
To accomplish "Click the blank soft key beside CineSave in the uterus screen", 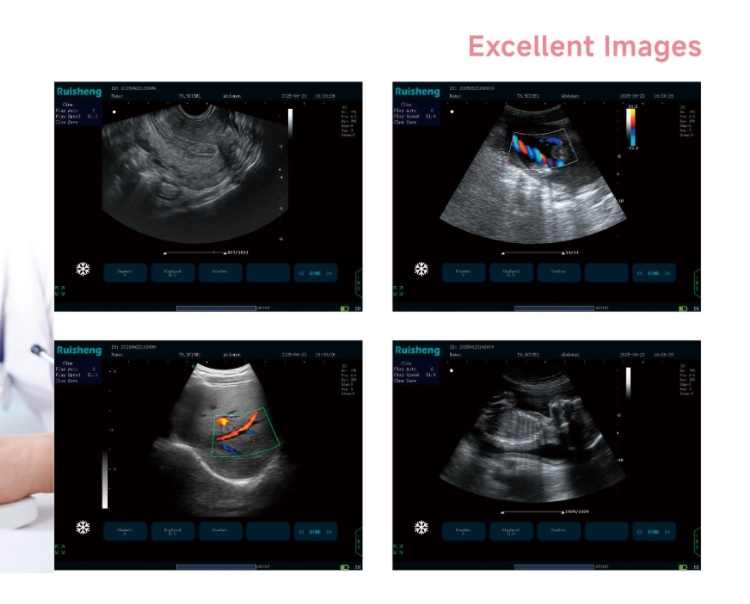I will coord(268,273).
